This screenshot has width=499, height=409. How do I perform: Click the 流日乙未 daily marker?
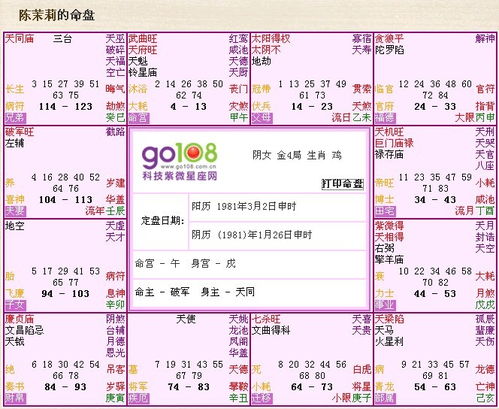(352, 117)
